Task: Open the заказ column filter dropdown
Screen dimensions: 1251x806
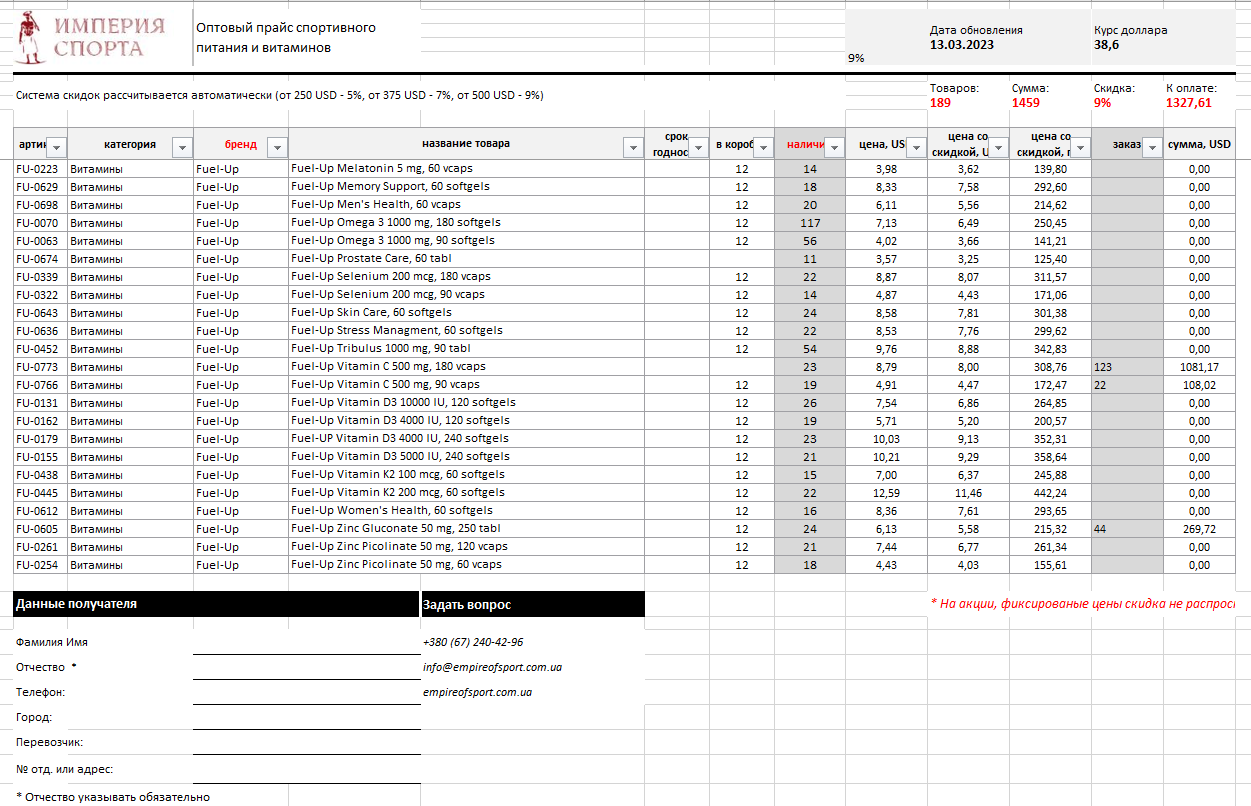Action: click(1152, 148)
